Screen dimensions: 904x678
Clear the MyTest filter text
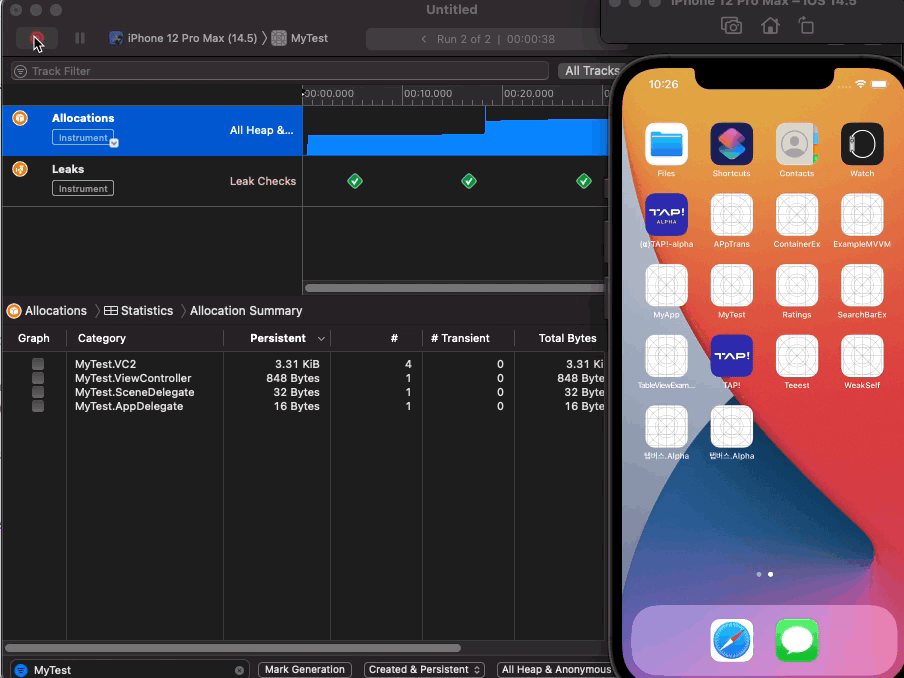(239, 671)
